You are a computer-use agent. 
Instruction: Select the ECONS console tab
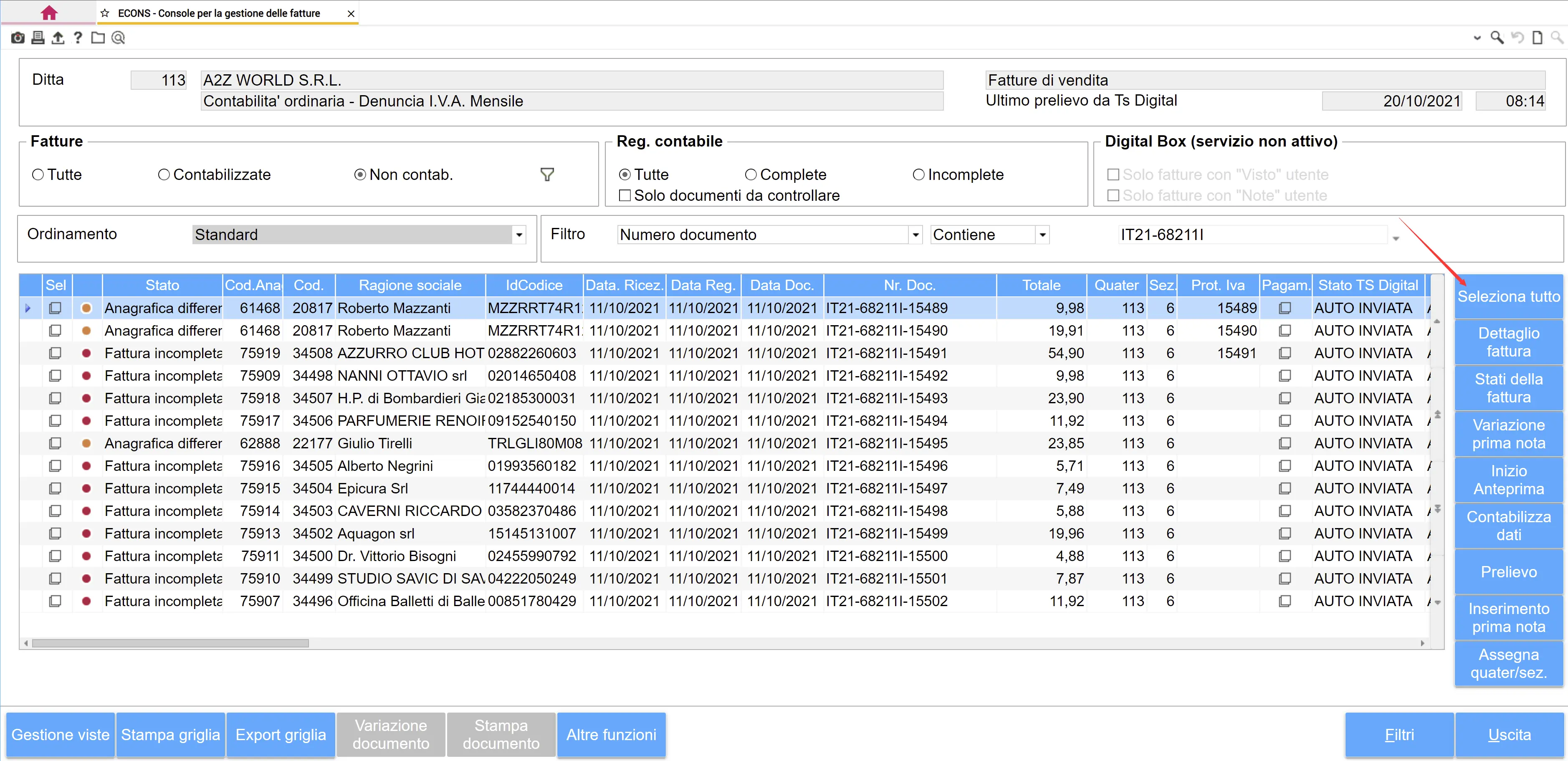click(x=219, y=13)
